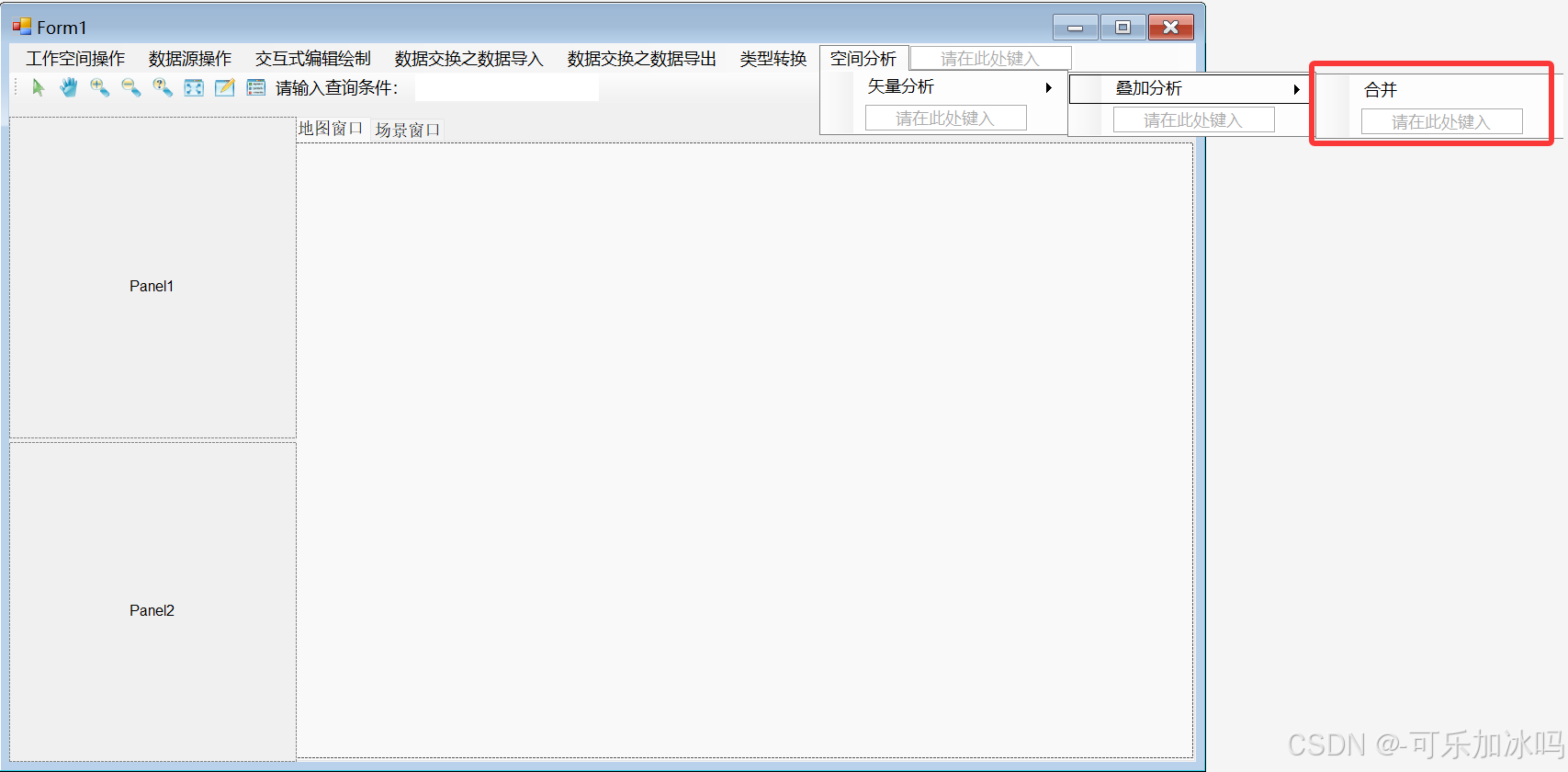Click the placeholder field below 合并
1568x772 pixels.
click(1441, 122)
